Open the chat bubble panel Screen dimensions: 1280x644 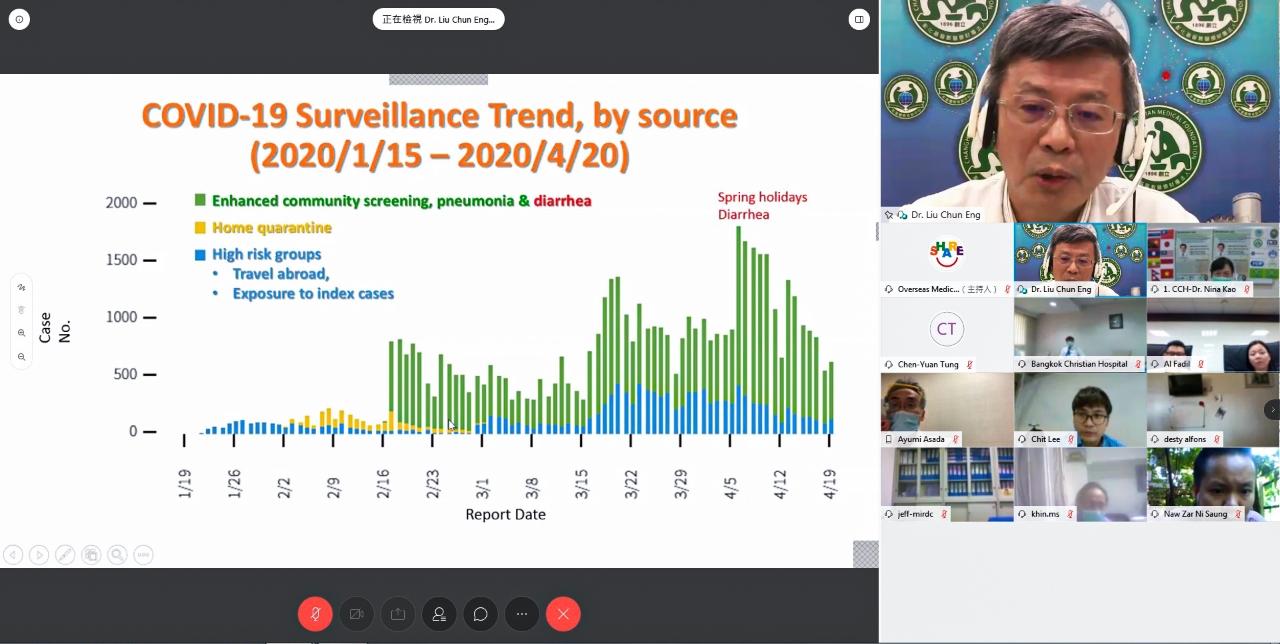[x=481, y=614]
